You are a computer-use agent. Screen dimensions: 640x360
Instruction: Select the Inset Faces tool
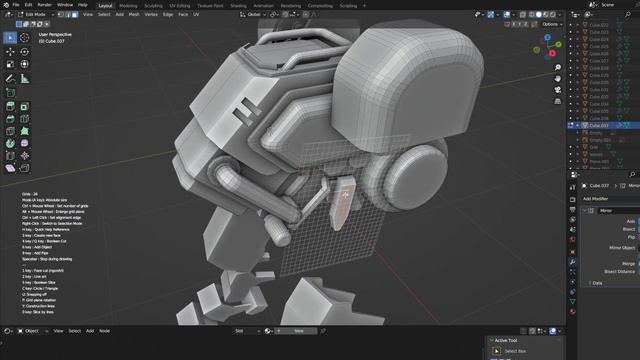[24, 107]
